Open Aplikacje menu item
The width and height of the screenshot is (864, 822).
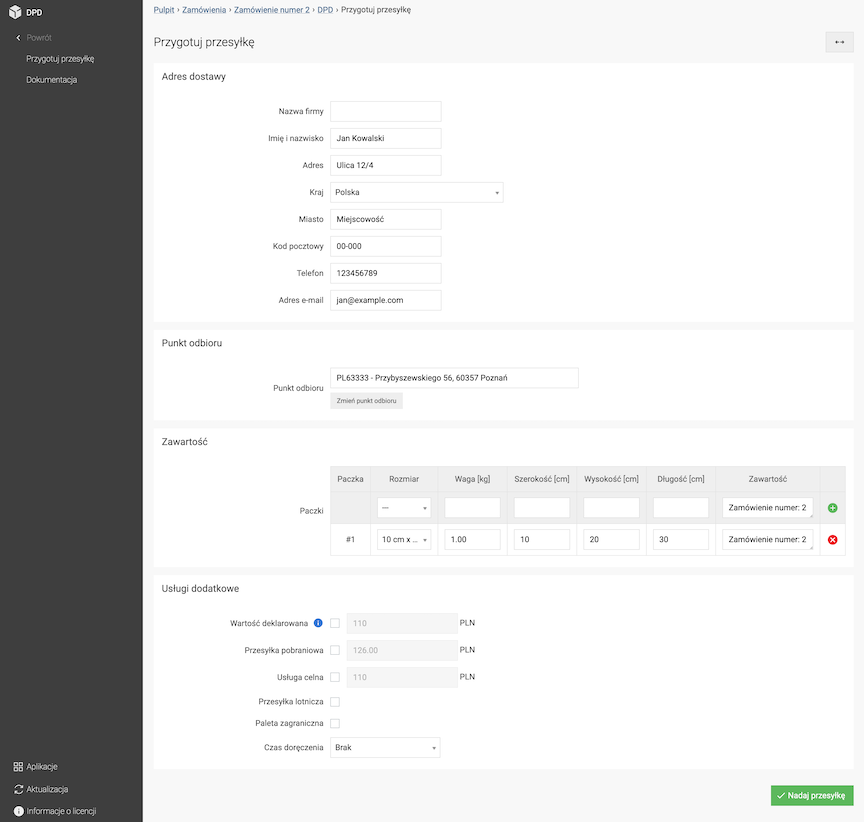42,767
